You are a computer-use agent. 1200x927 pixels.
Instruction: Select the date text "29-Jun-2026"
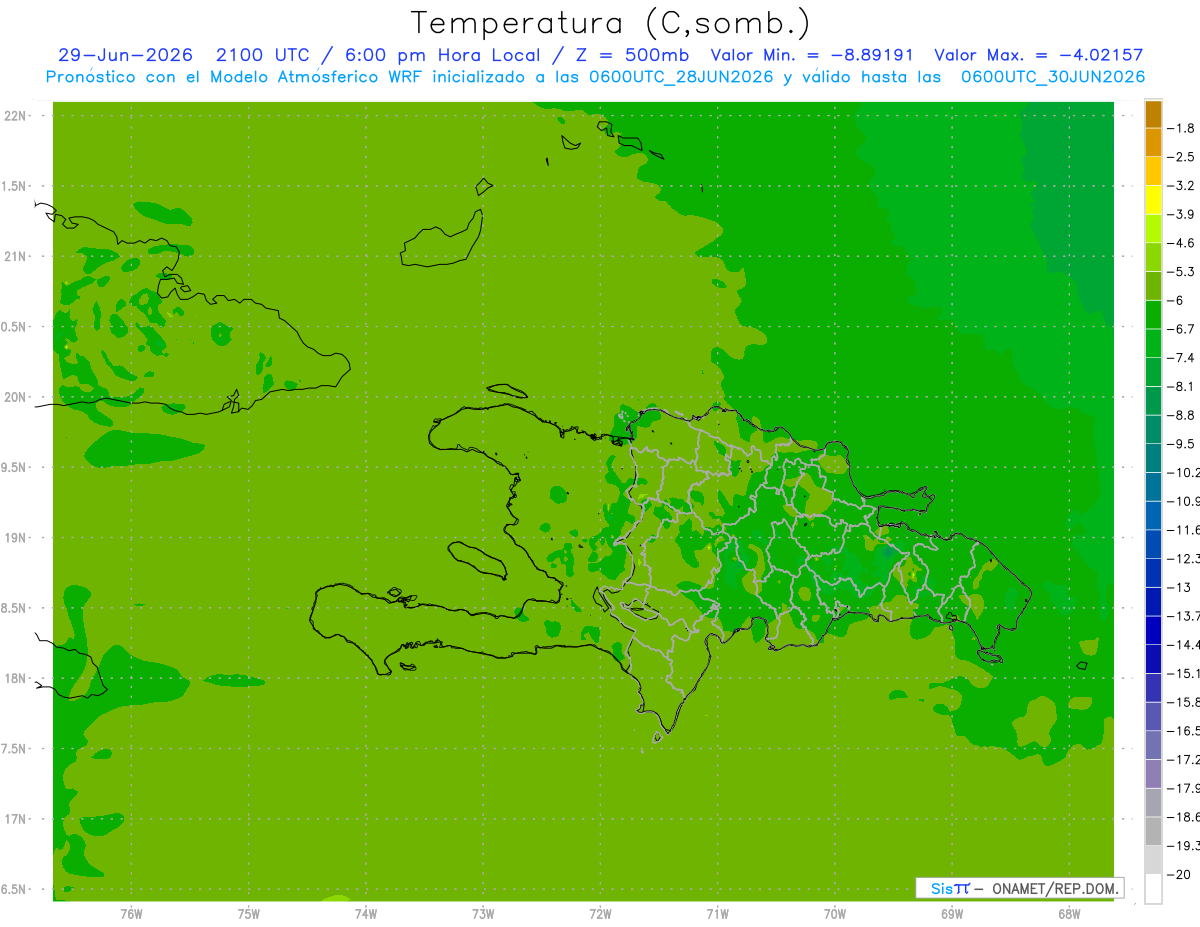[125, 55]
